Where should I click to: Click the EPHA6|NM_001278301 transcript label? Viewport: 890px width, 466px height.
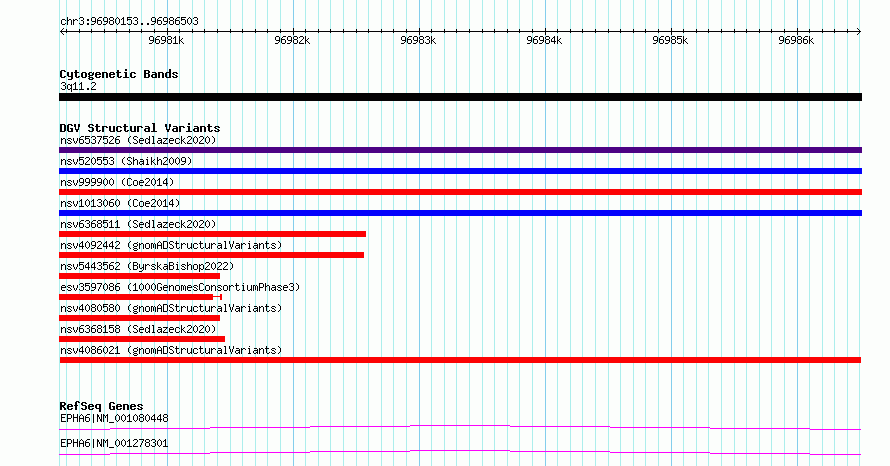pos(114,443)
